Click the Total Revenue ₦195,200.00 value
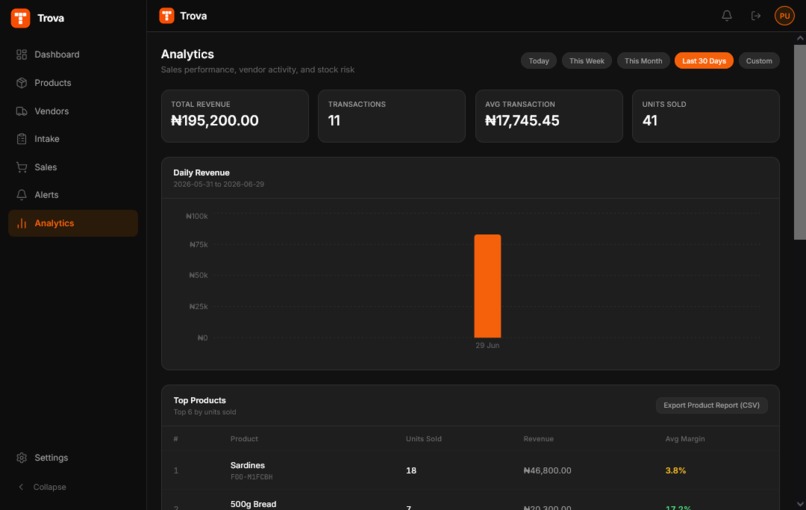This screenshot has width=806, height=510. click(x=215, y=121)
